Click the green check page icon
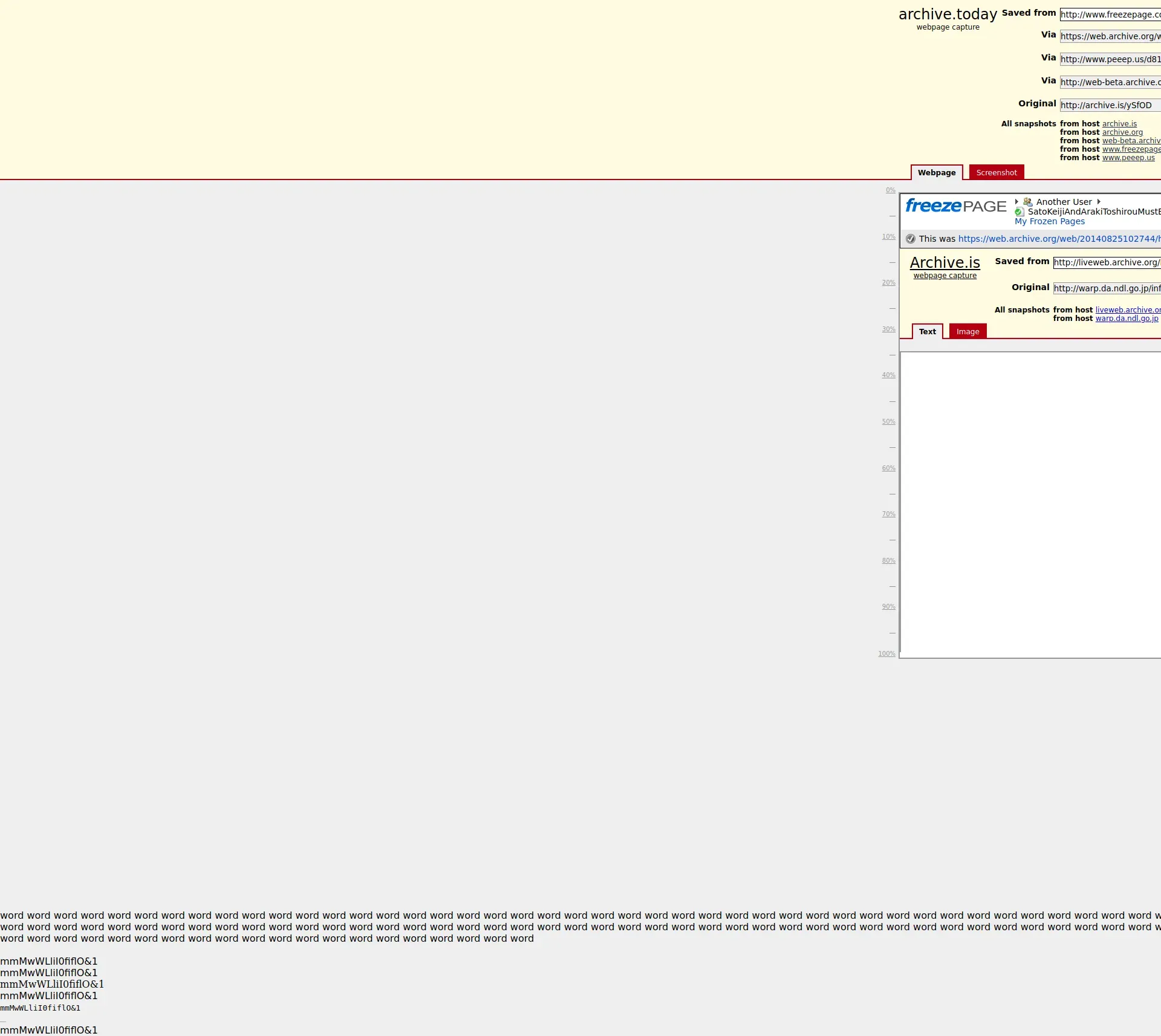The image size is (1161, 1036). coord(1019,212)
